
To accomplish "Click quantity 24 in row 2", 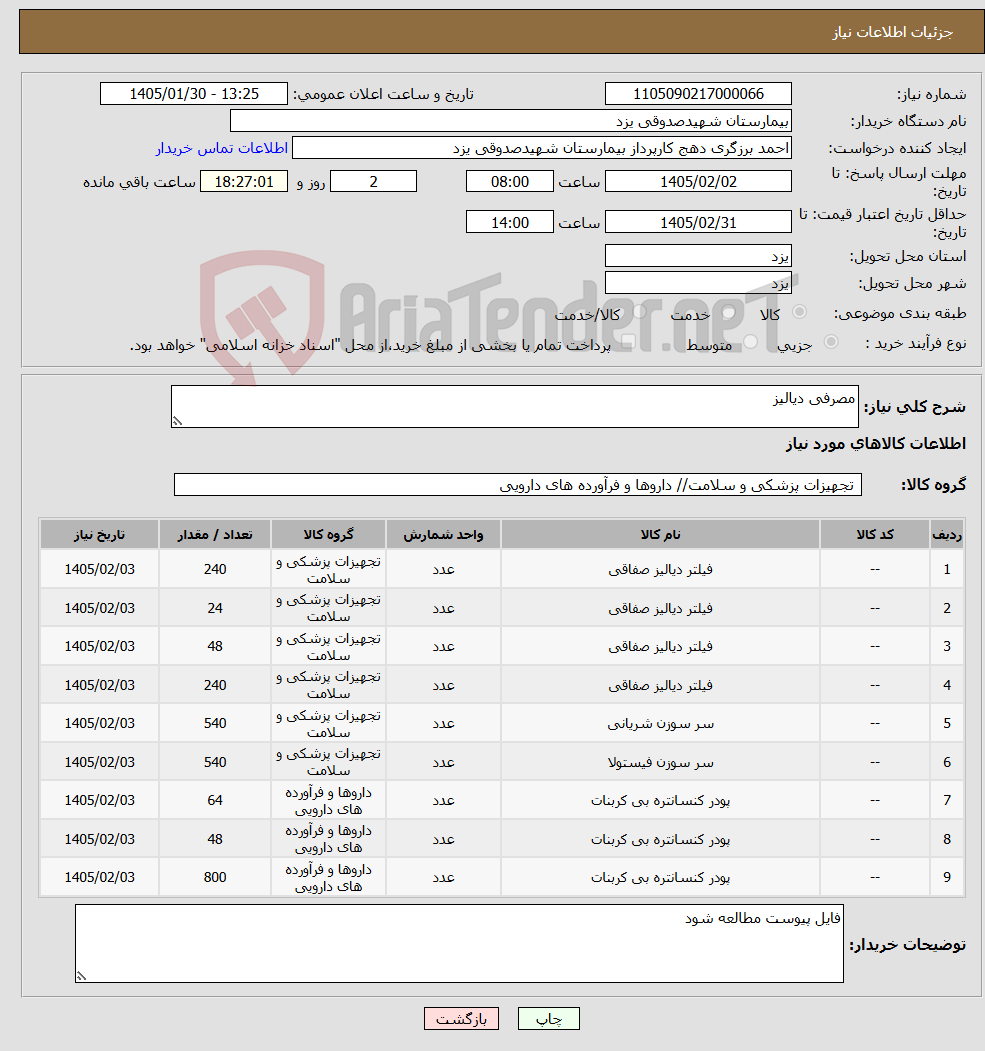I will click(214, 608).
